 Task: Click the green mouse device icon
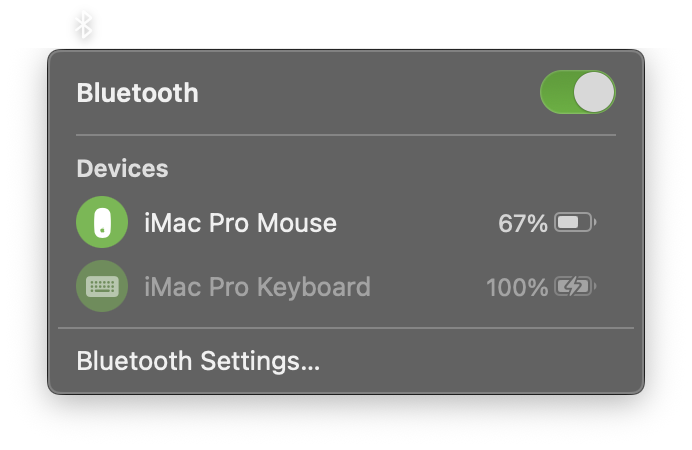(102, 222)
